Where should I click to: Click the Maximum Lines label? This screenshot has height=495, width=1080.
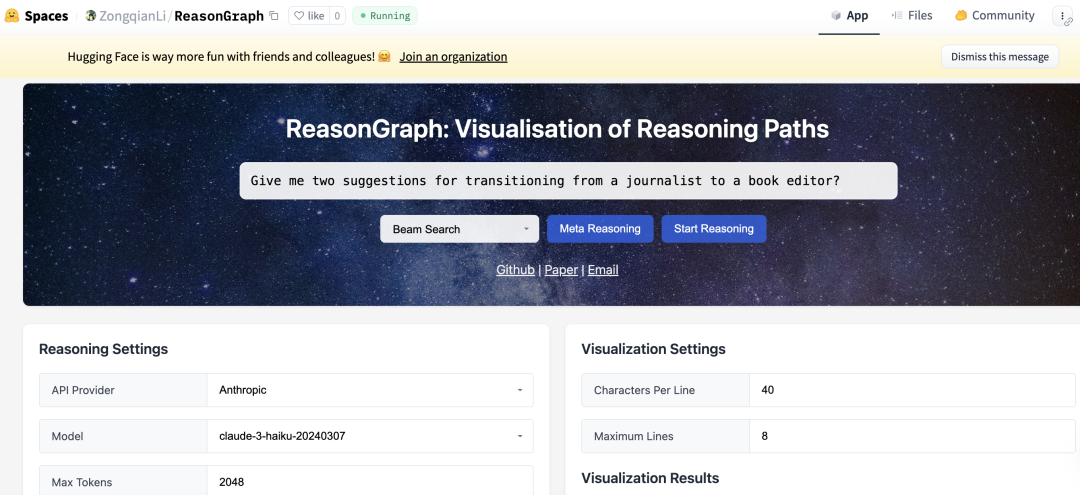634,436
